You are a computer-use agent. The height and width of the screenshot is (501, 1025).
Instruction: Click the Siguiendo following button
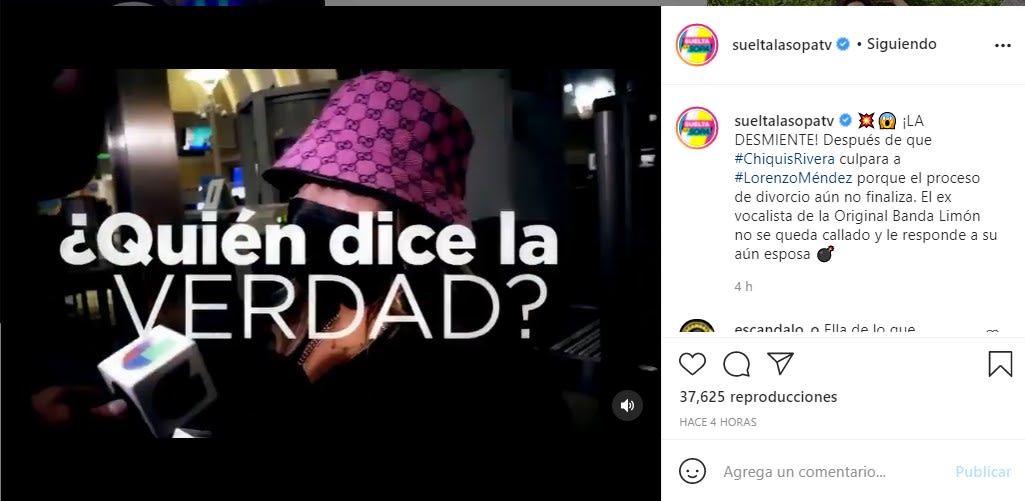pos(901,44)
